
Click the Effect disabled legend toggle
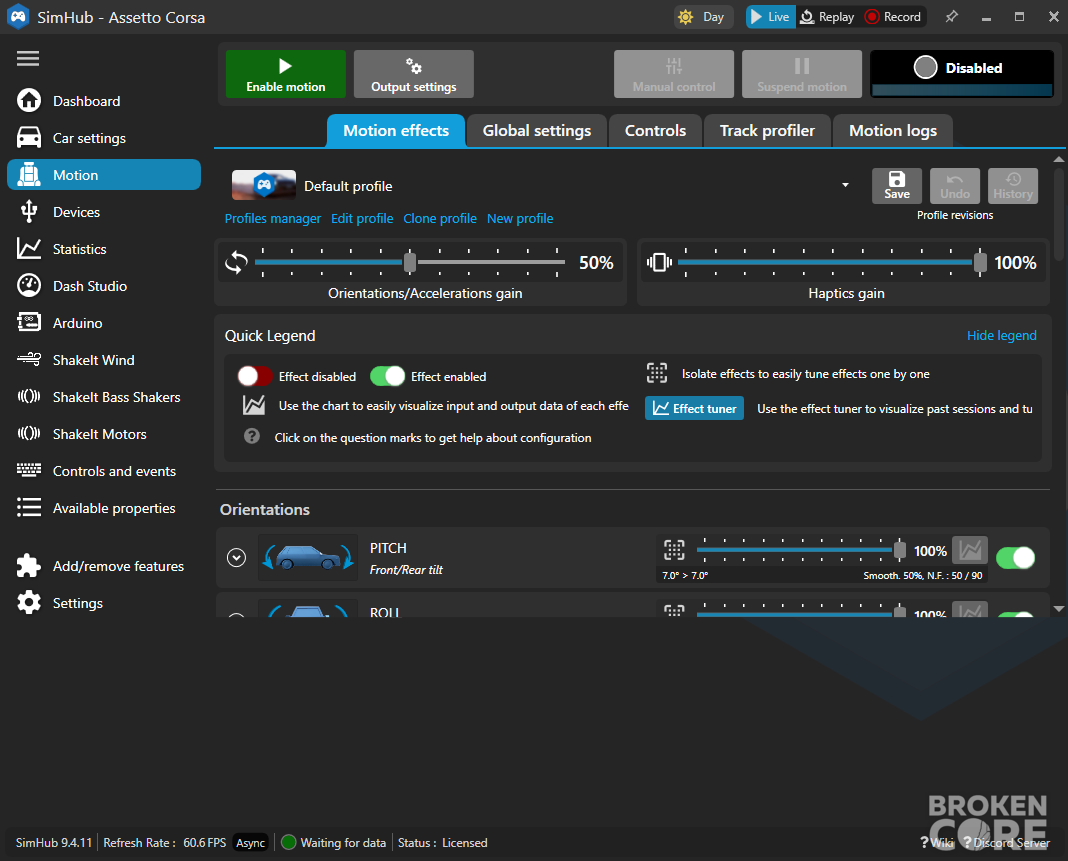255,376
